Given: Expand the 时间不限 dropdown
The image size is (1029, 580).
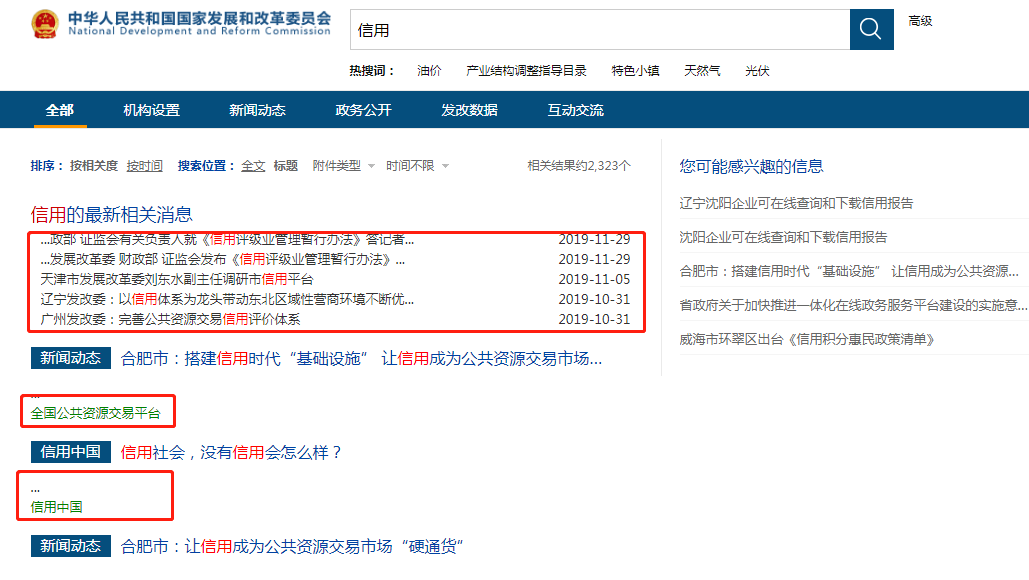Looking at the screenshot, I should tap(417, 166).
